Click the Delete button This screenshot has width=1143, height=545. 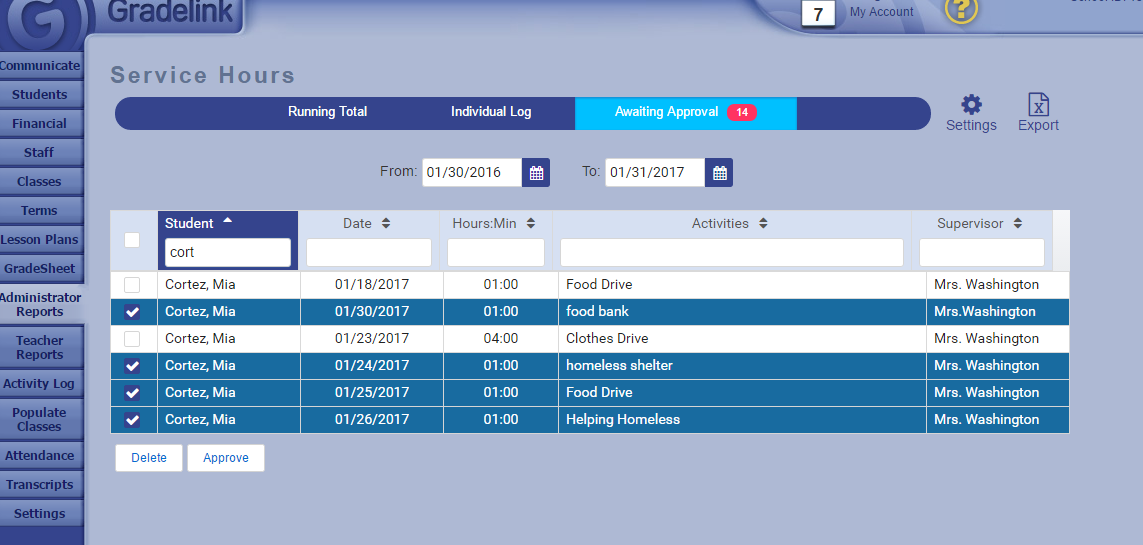click(149, 458)
